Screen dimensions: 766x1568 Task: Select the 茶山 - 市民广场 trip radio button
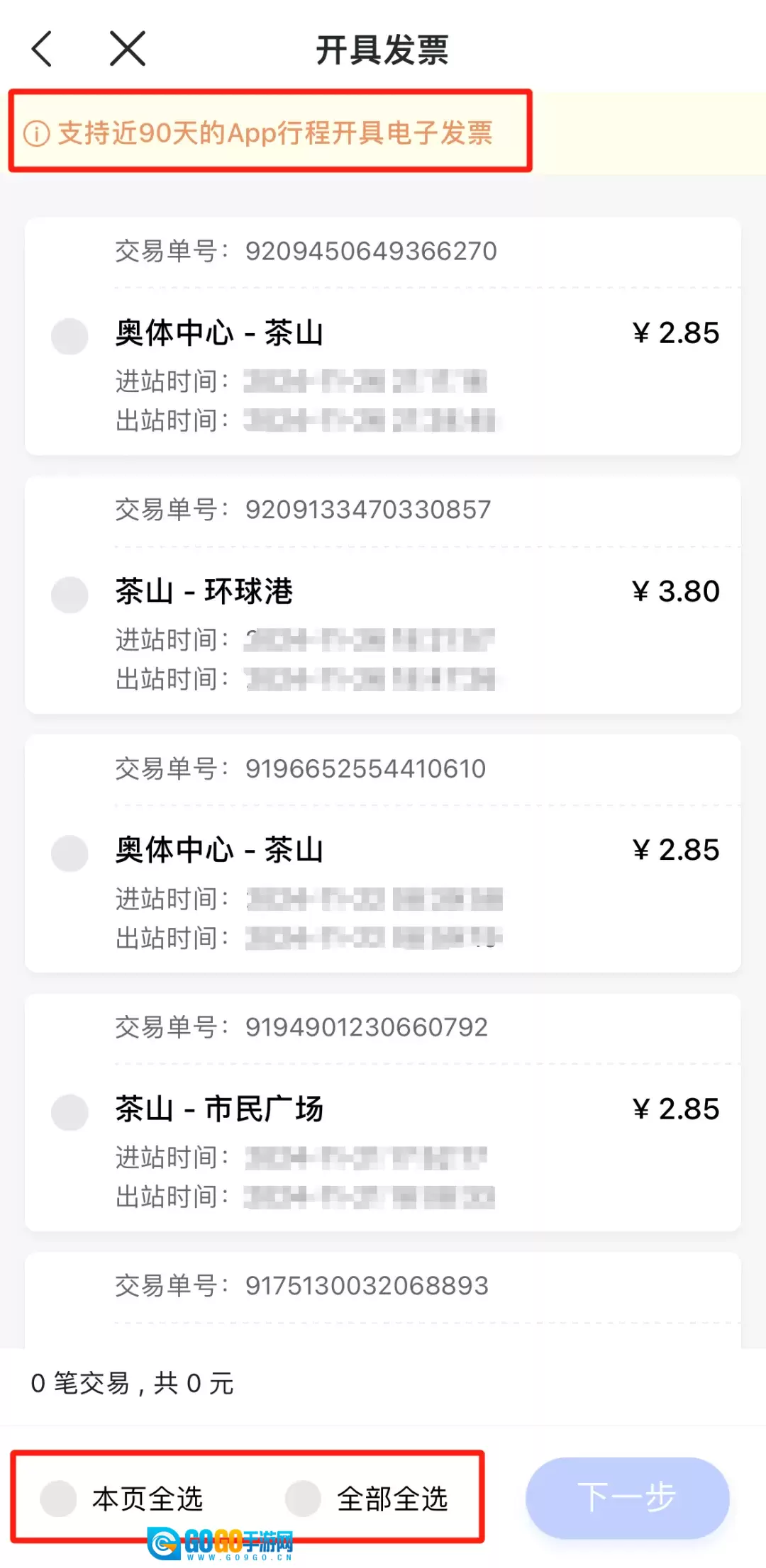point(70,1111)
